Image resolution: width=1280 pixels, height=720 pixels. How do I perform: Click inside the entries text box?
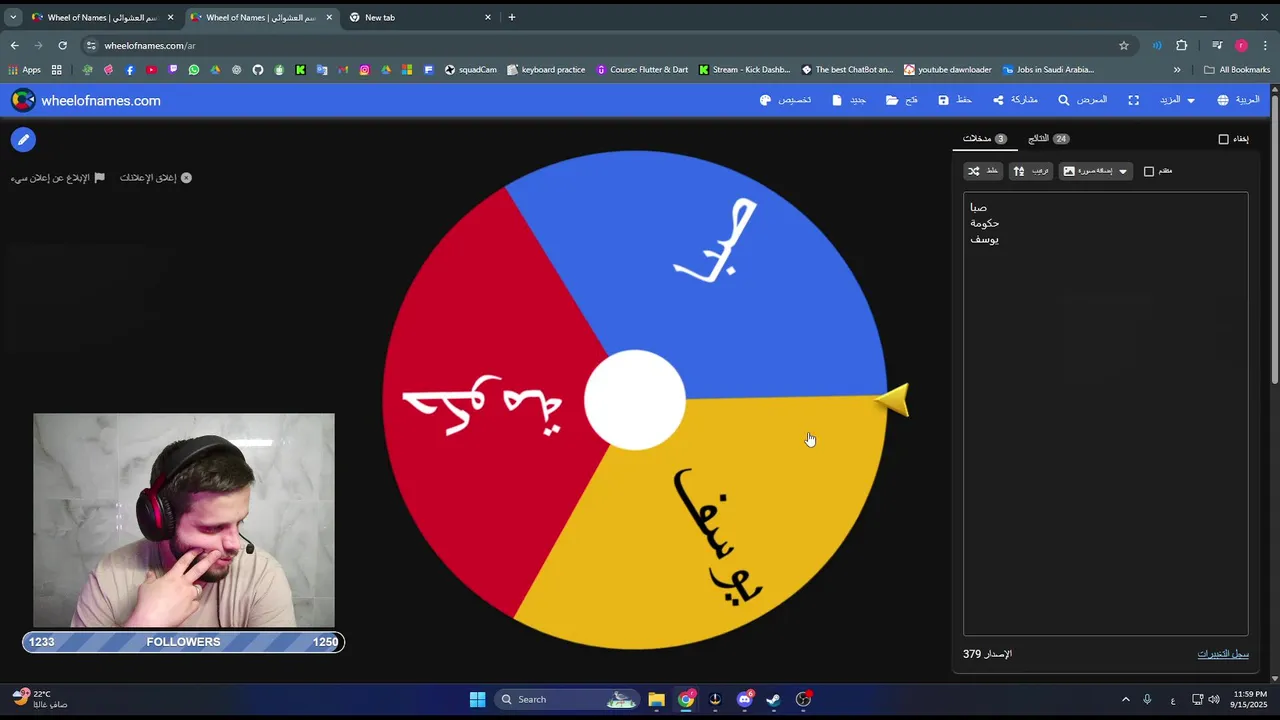click(x=1106, y=414)
